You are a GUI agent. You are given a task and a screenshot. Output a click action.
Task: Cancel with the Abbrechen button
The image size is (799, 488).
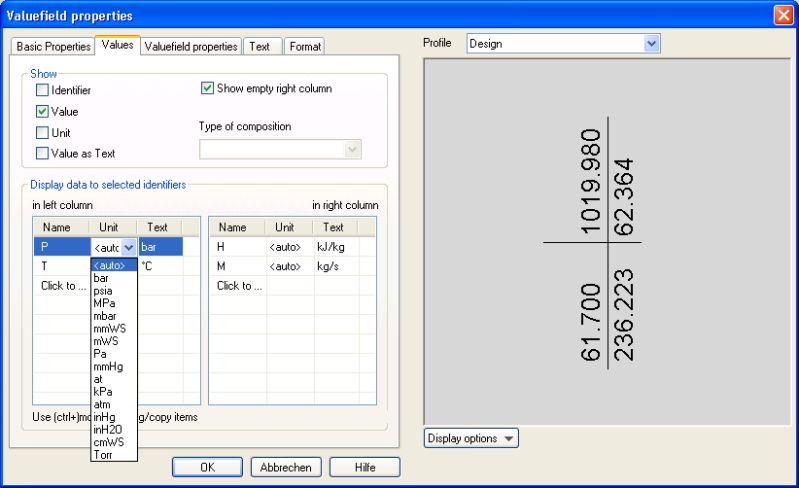(x=286, y=467)
